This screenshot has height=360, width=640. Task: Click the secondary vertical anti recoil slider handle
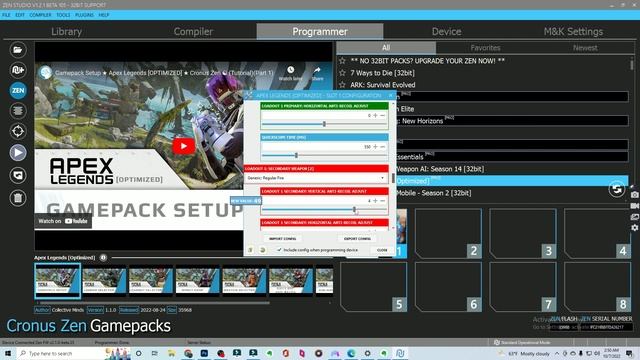354,209
